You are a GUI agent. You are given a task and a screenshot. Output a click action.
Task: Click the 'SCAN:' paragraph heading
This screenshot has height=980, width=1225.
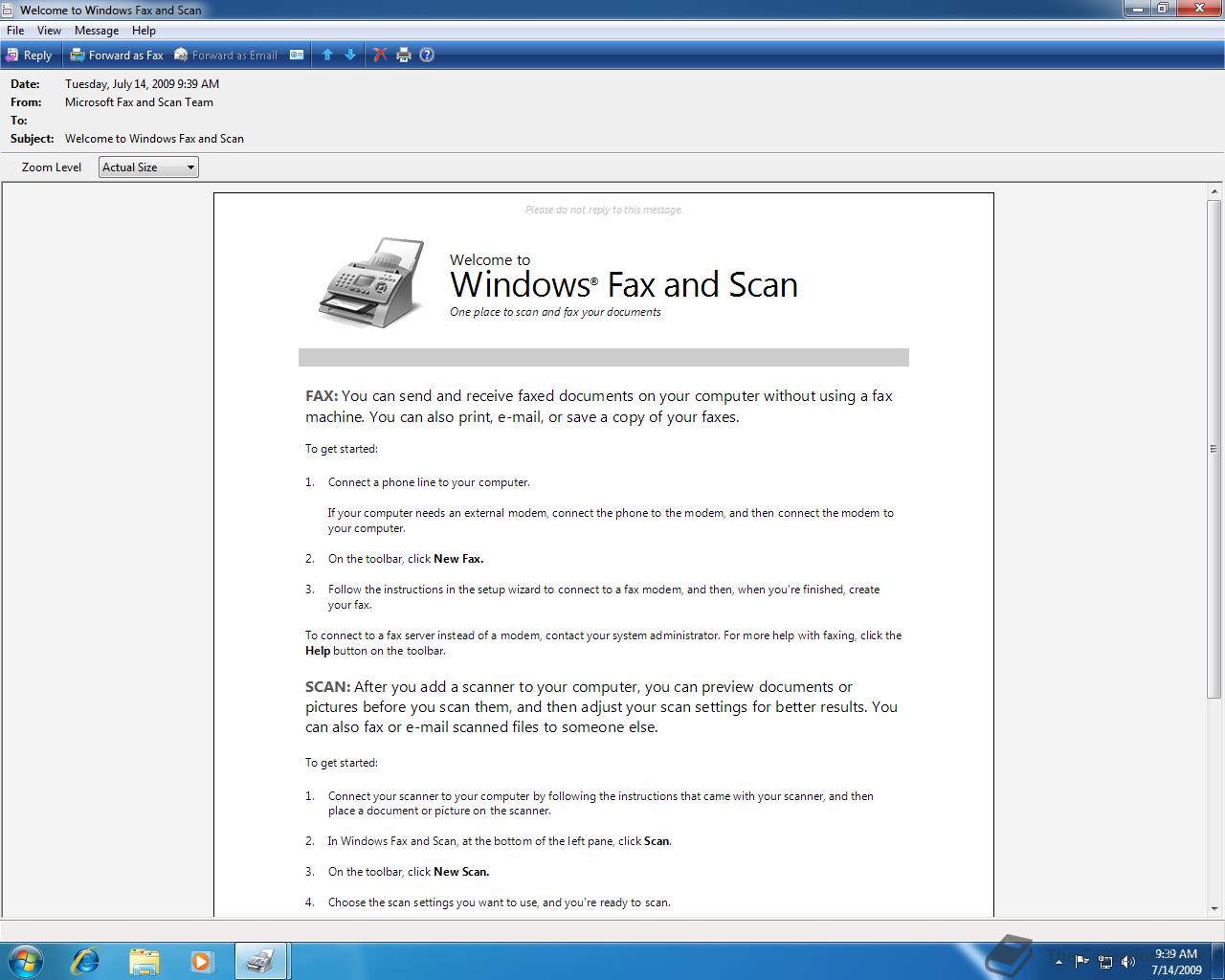point(328,687)
